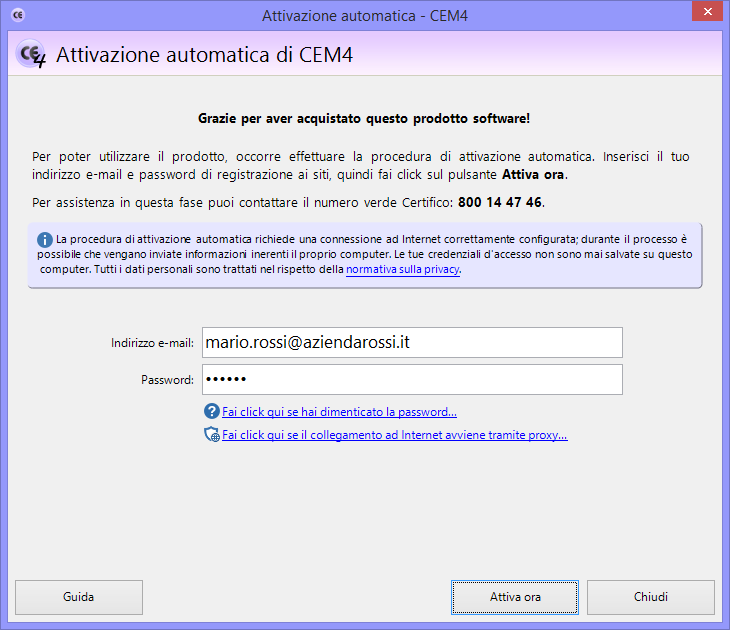
Task: Click the question mark icon beside password link
Action: click(212, 411)
